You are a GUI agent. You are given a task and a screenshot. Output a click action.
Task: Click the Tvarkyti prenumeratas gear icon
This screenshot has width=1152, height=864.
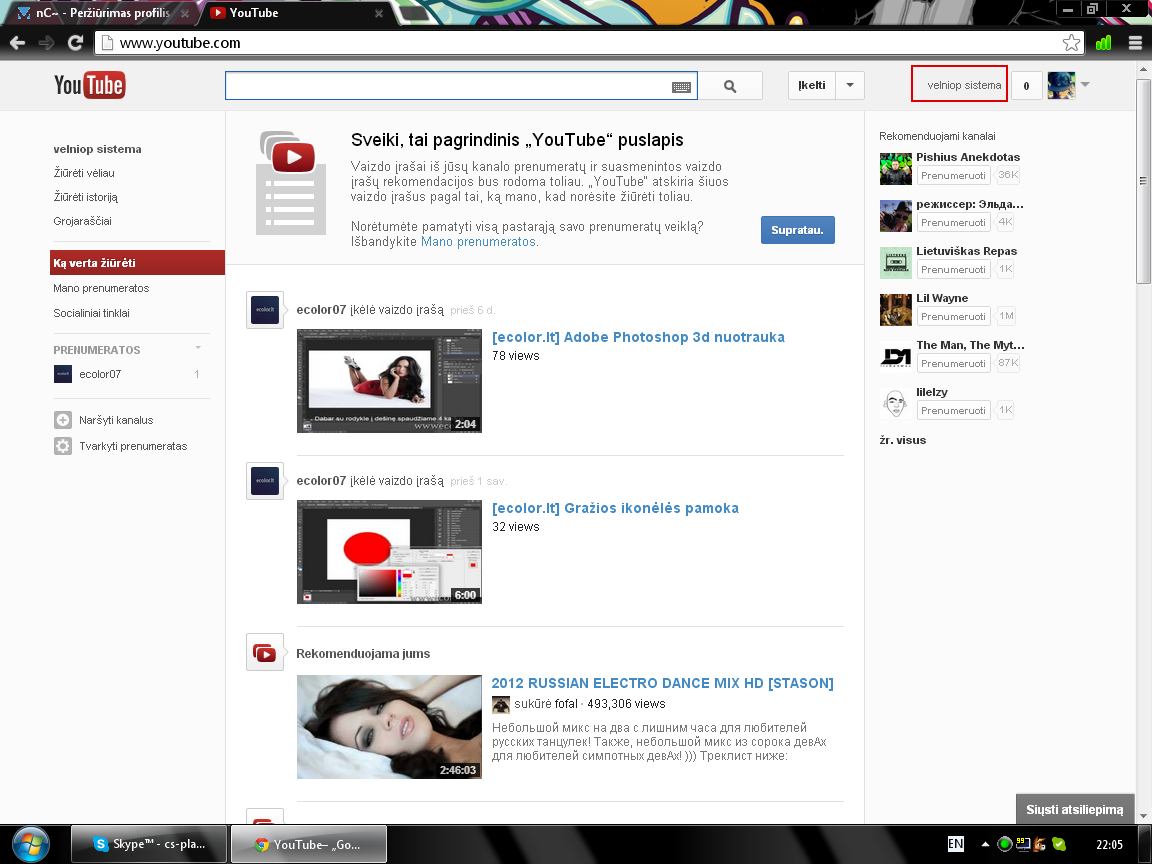(x=63, y=446)
